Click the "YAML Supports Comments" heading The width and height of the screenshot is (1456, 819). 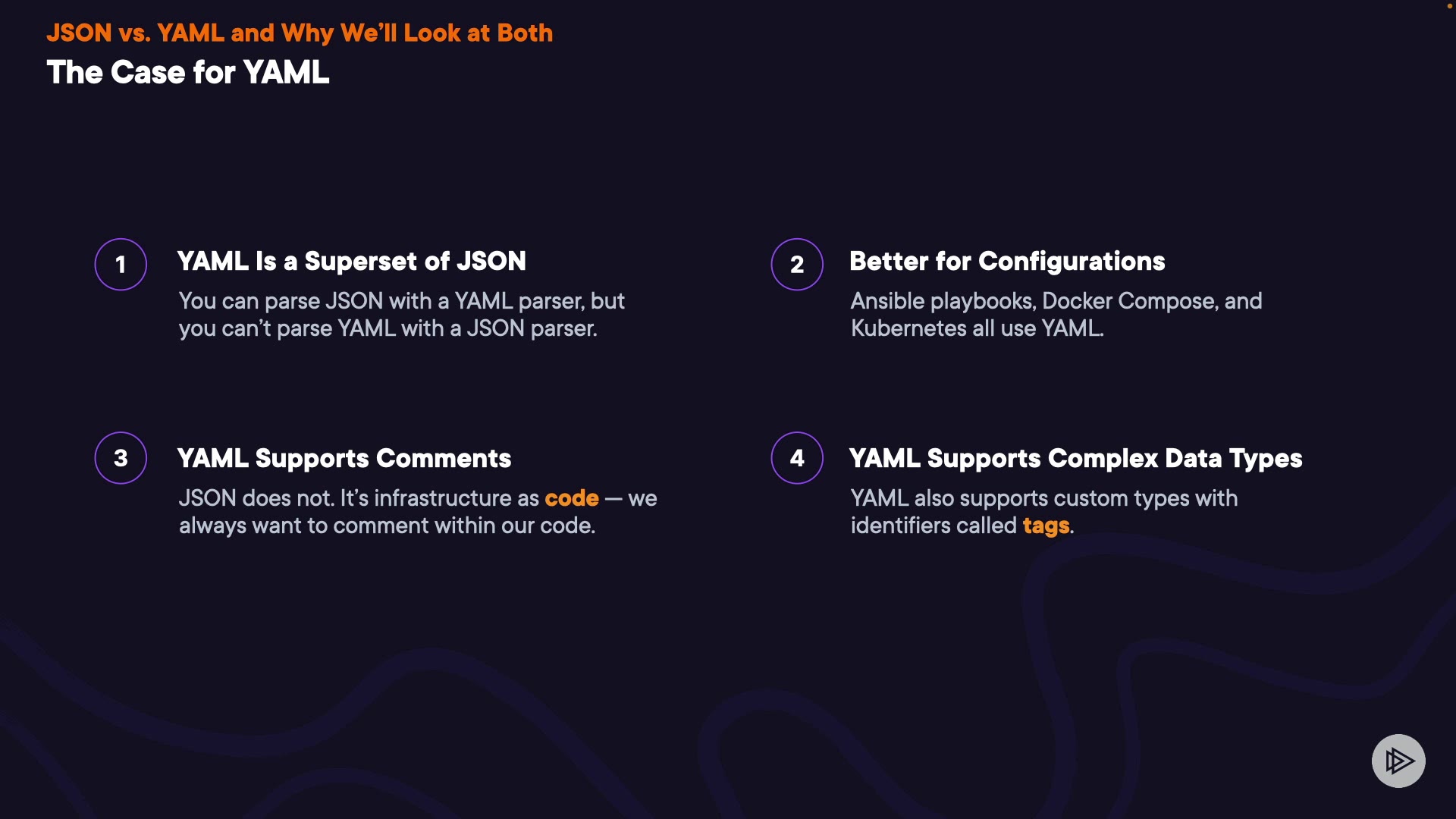coord(344,459)
